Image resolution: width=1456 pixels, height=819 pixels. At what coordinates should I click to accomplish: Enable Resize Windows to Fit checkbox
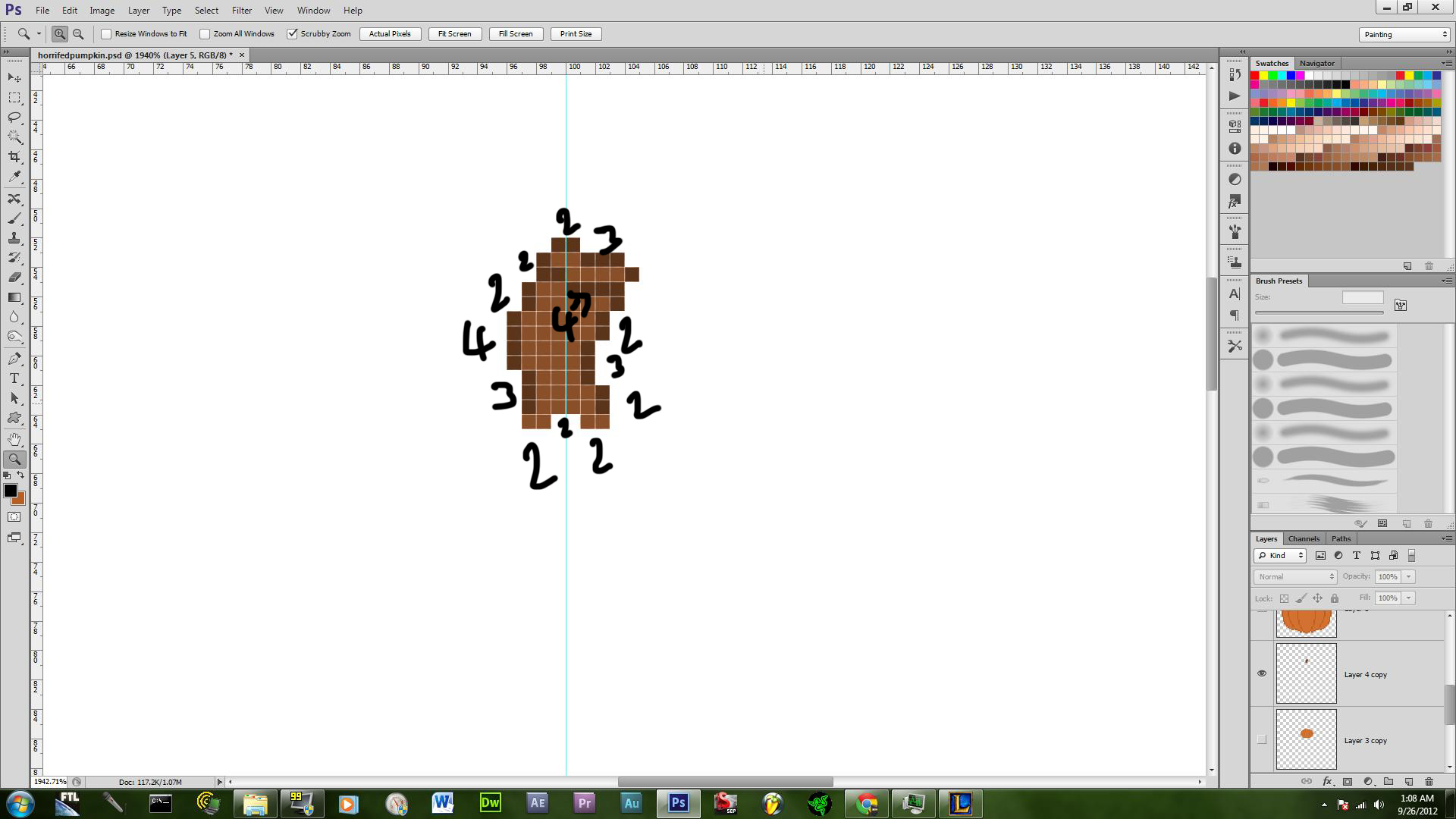(106, 34)
